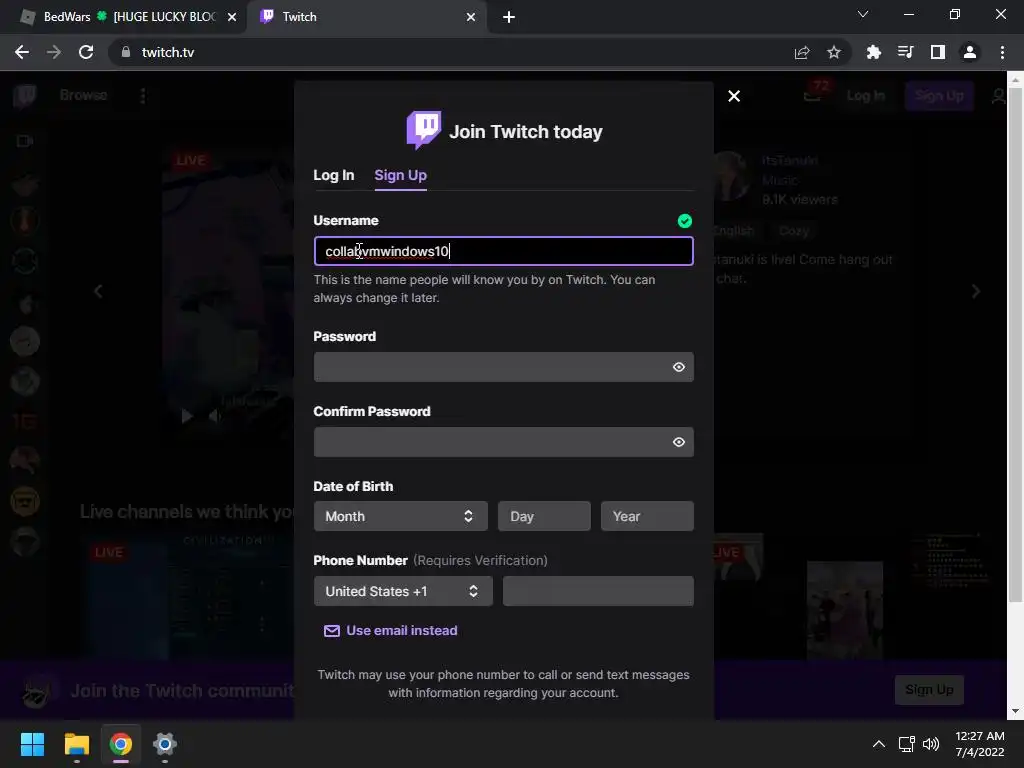Open the volume tray icon

tap(931, 744)
